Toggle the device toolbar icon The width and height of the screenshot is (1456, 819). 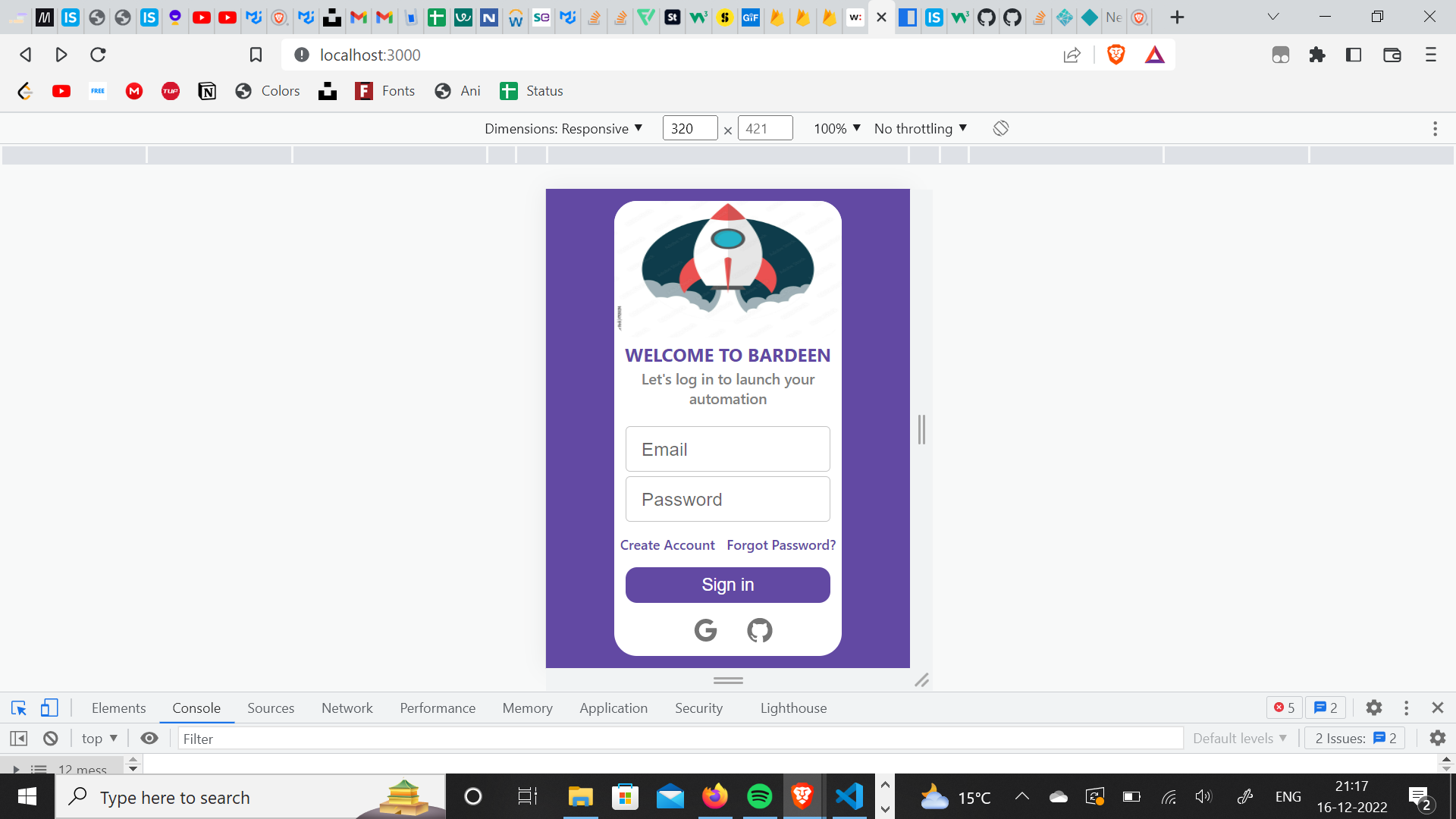[49, 708]
